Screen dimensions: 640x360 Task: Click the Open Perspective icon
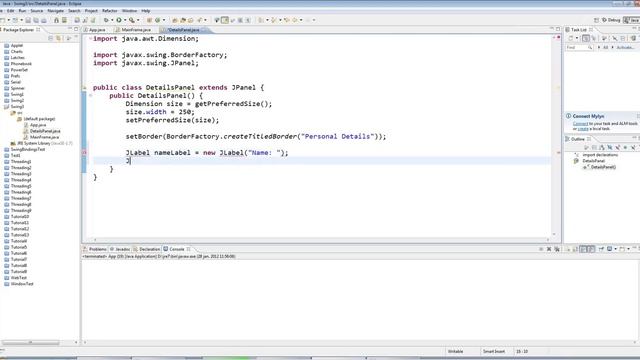click(x=596, y=20)
